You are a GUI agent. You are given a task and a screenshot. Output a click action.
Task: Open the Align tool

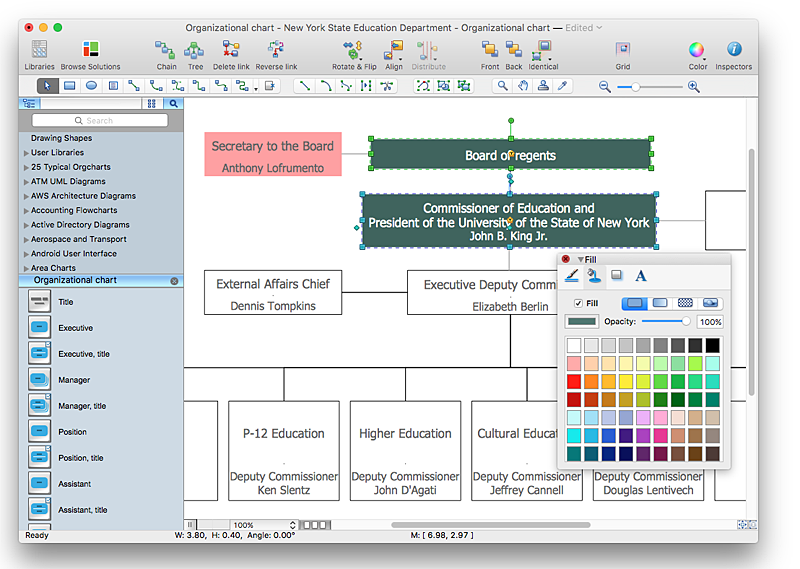pos(393,55)
